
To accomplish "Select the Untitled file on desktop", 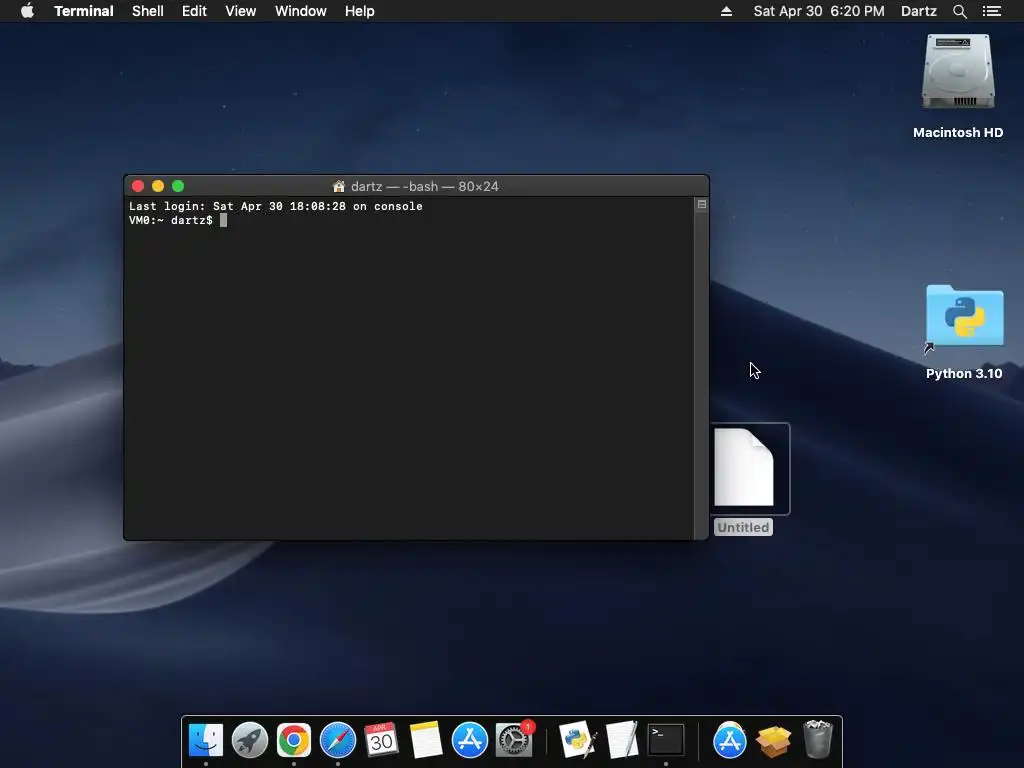I will [x=744, y=468].
